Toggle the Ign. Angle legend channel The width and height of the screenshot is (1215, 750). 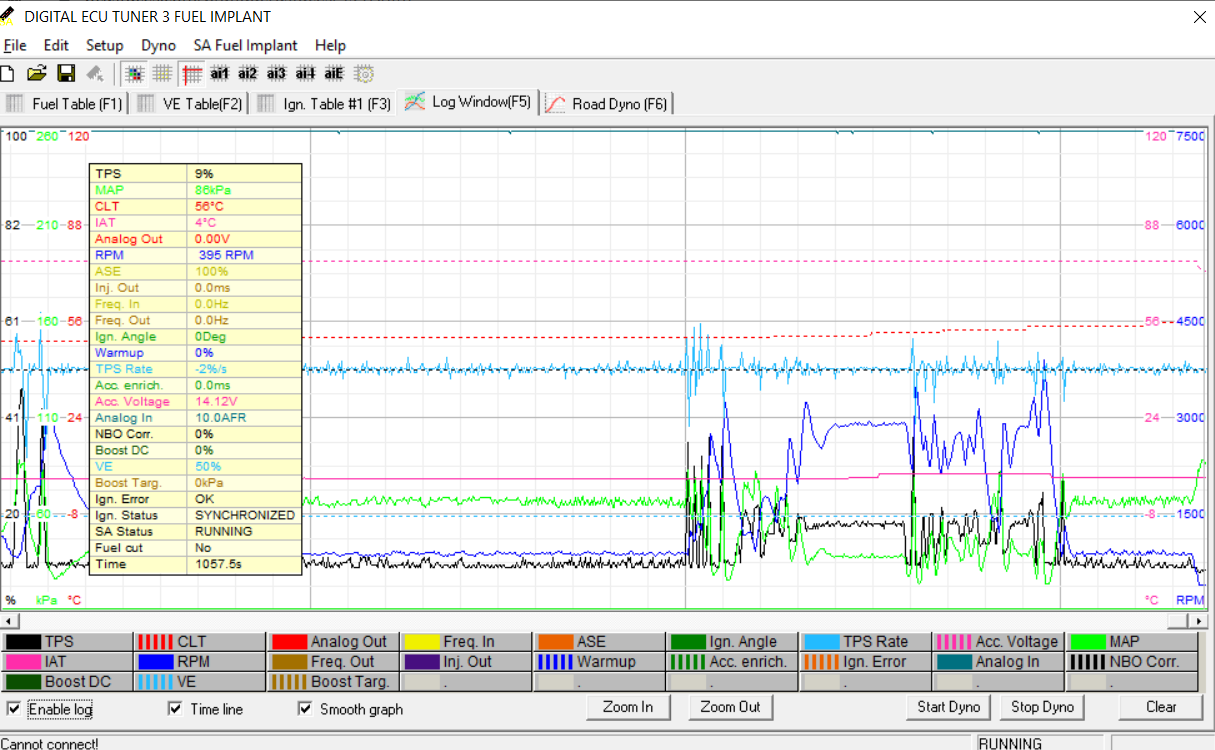point(732,642)
